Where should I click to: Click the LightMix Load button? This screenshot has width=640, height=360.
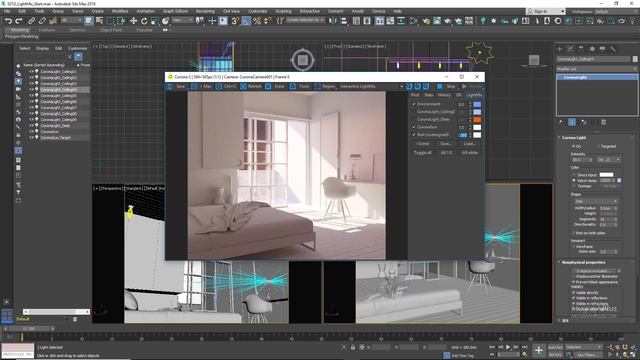[469, 144]
